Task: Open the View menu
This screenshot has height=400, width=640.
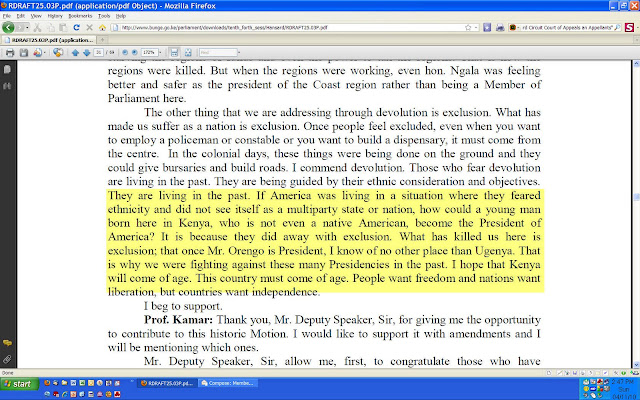Action: tap(36, 16)
